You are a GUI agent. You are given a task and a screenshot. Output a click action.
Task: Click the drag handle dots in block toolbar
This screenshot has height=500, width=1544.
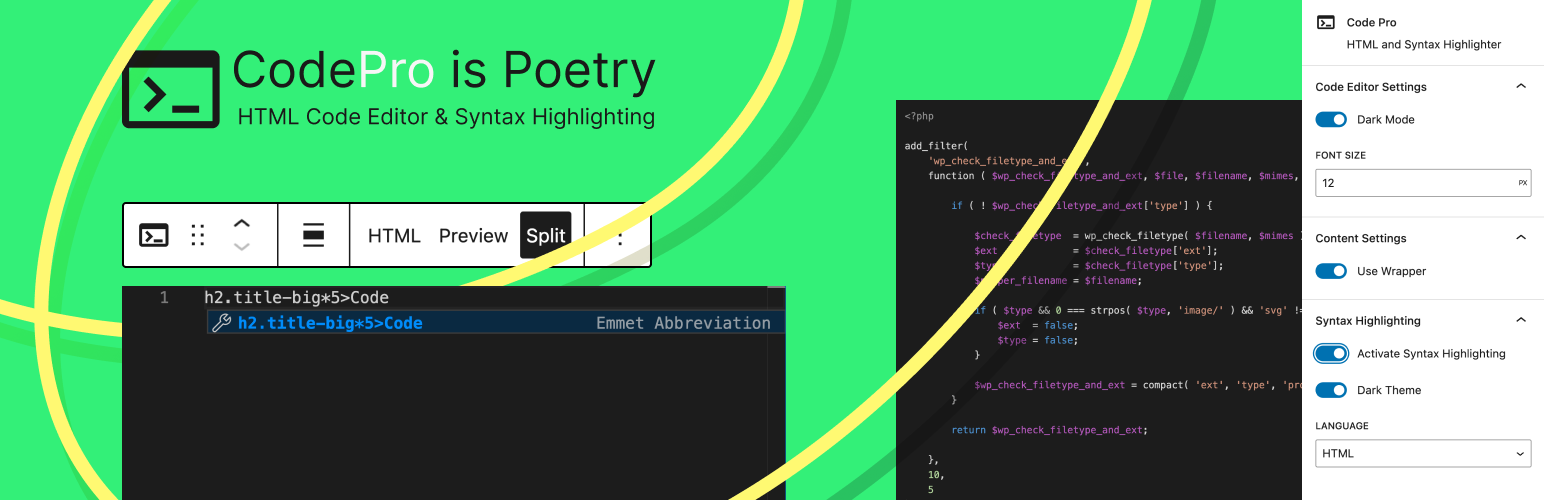pos(198,236)
